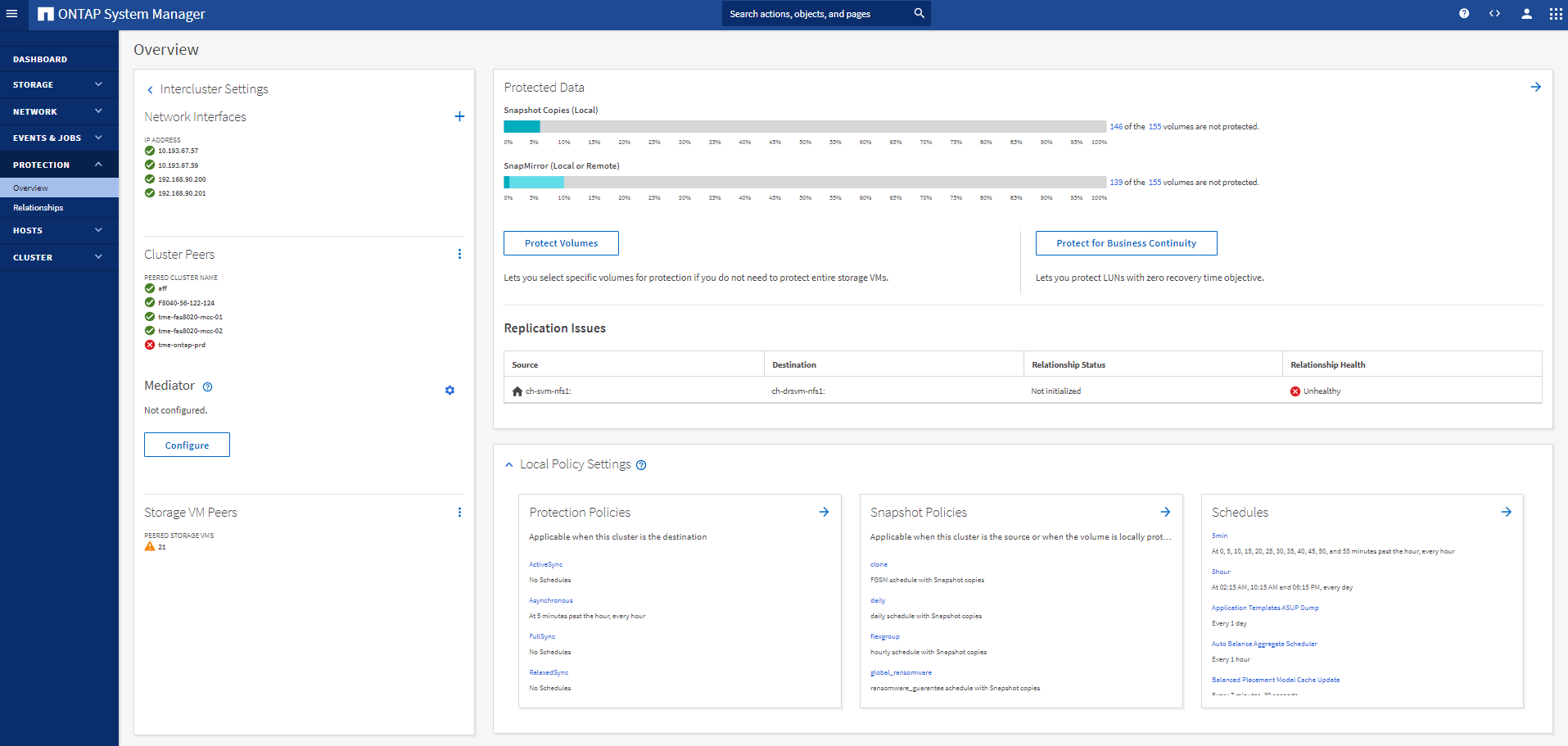Screen dimensions: 1568x746
Task: Open the API log code icon
Action: pos(1494,14)
